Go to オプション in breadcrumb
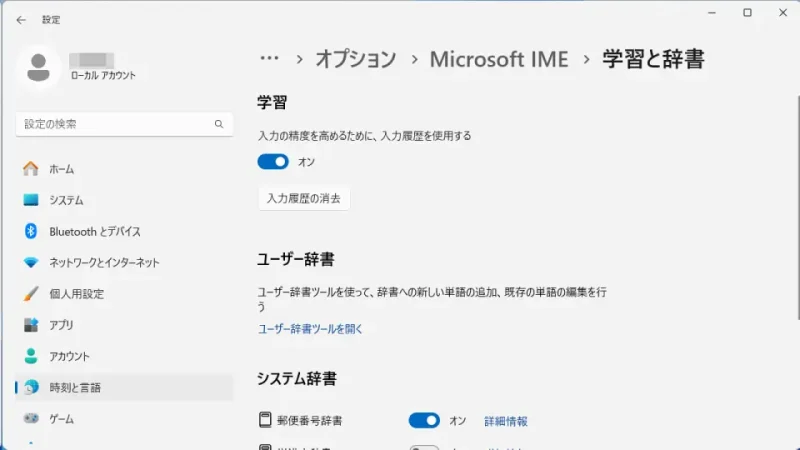The height and width of the screenshot is (450, 800). tap(356, 59)
